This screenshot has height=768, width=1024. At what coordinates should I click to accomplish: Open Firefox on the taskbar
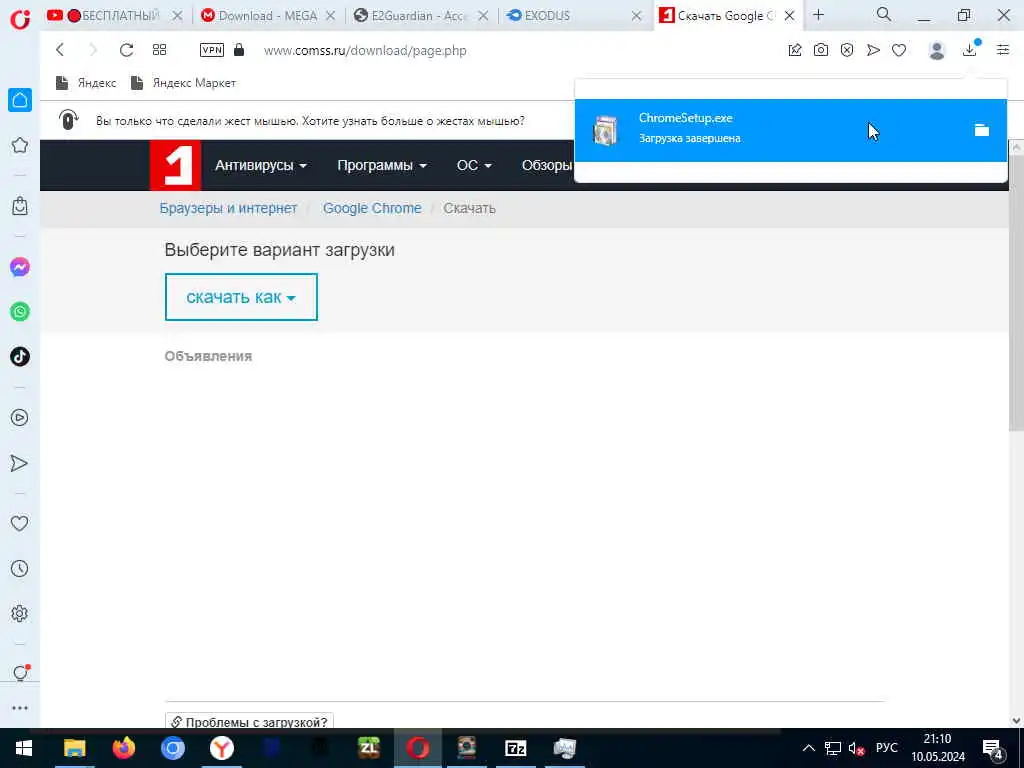click(x=123, y=748)
